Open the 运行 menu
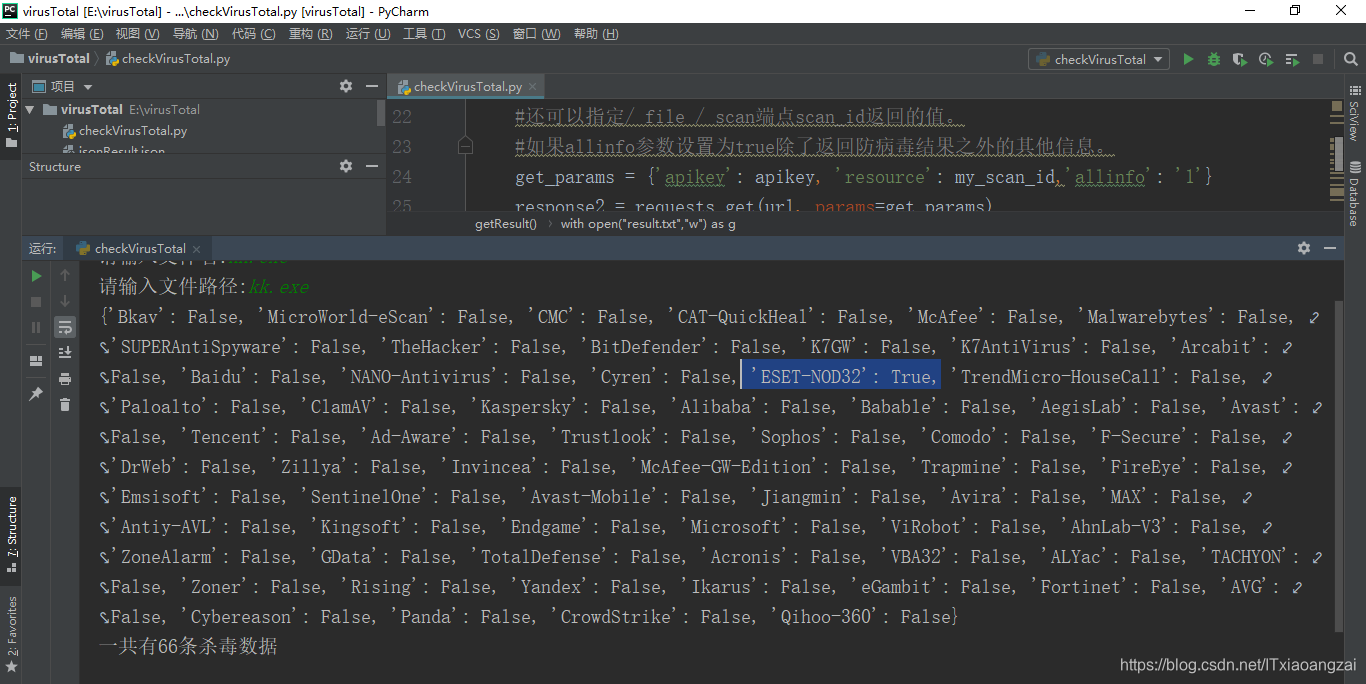 click(368, 34)
